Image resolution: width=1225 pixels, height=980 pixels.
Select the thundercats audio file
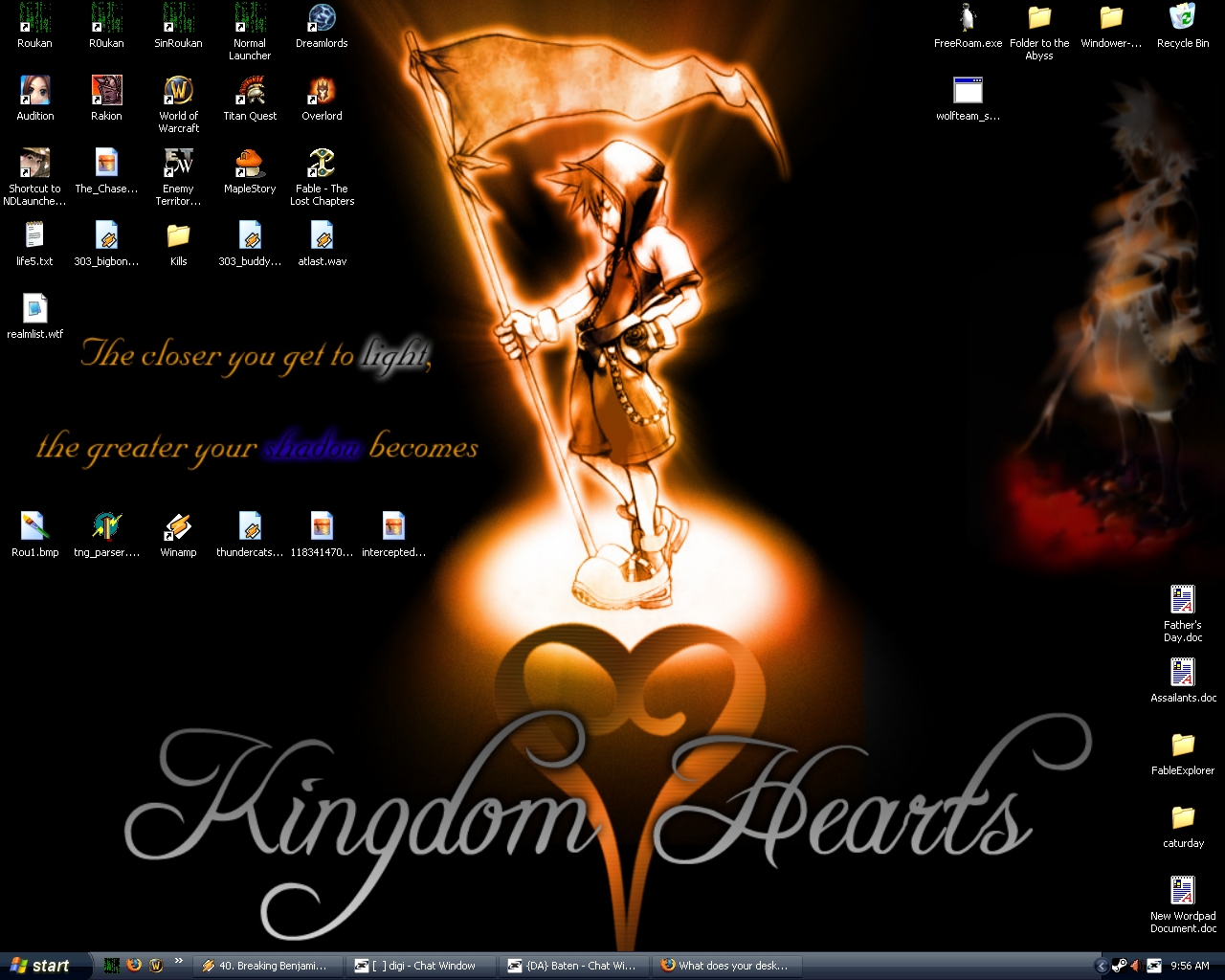(250, 535)
